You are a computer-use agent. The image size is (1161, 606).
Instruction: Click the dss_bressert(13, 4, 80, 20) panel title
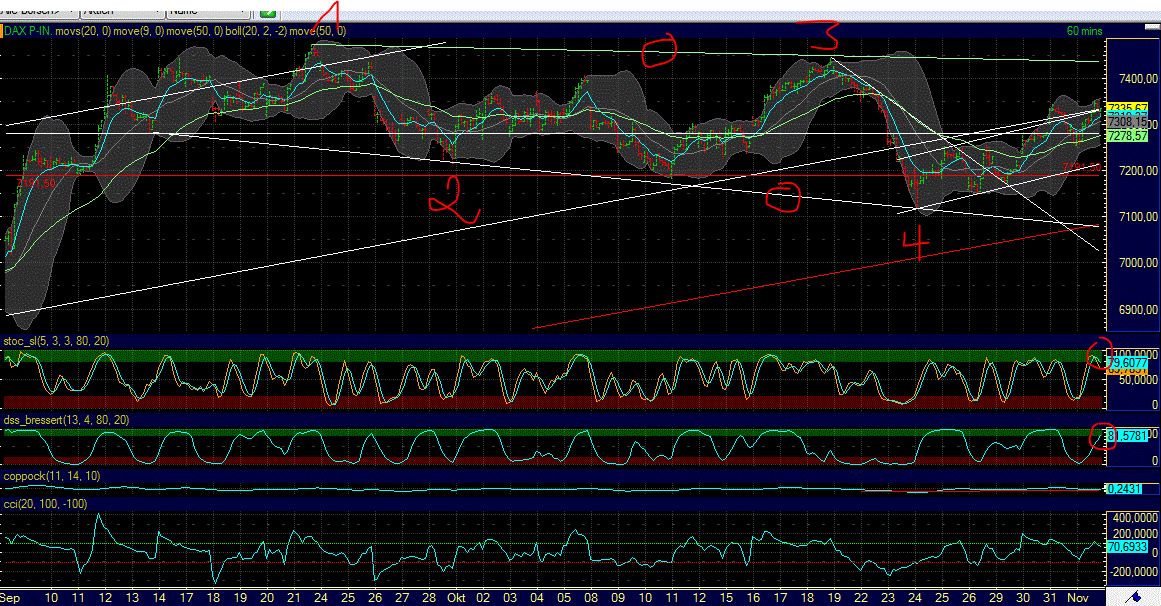coord(65,420)
